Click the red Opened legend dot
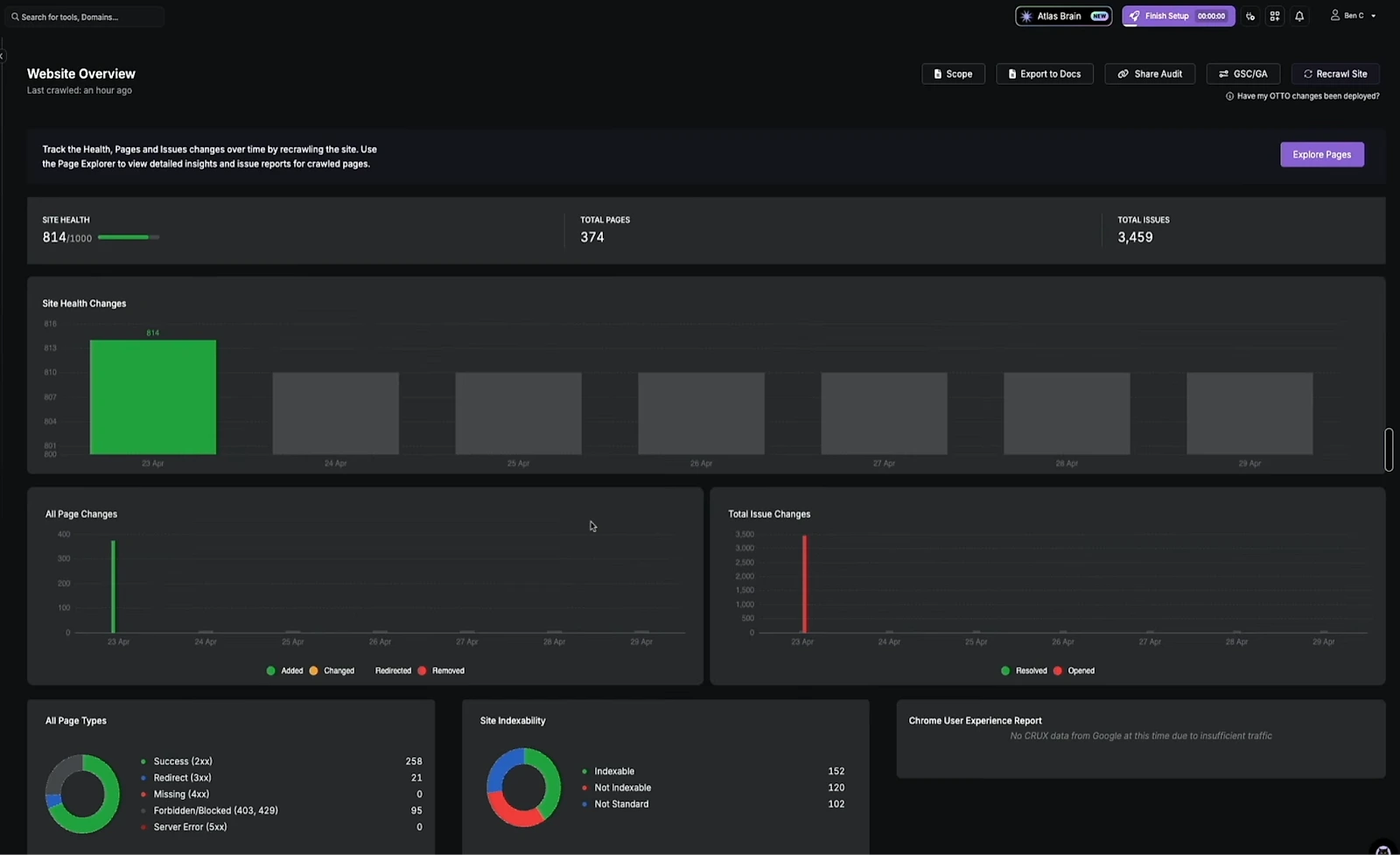Image resolution: width=1400 pixels, height=855 pixels. point(1057,670)
